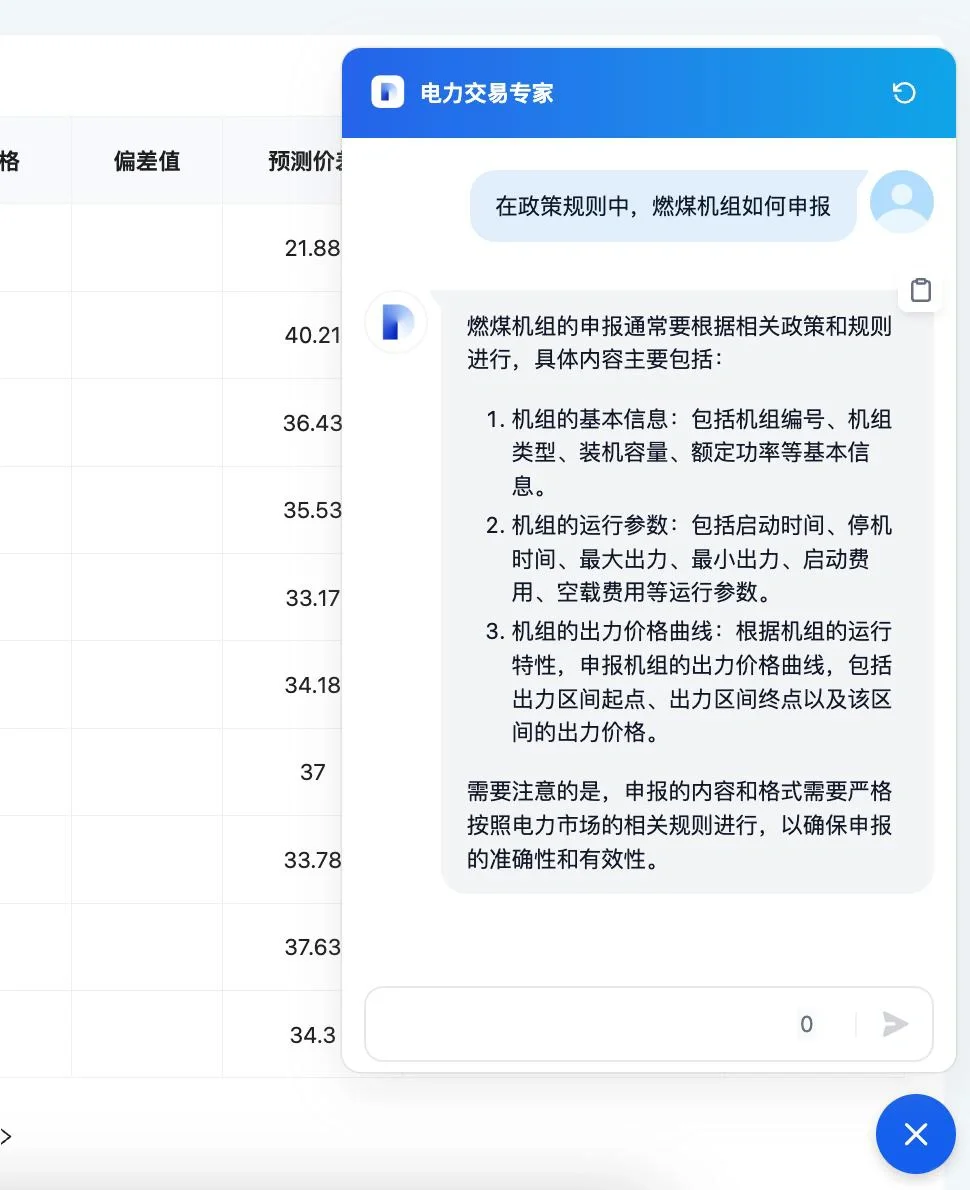Select the 偏差值 column header
This screenshot has height=1190, width=970.
146,160
